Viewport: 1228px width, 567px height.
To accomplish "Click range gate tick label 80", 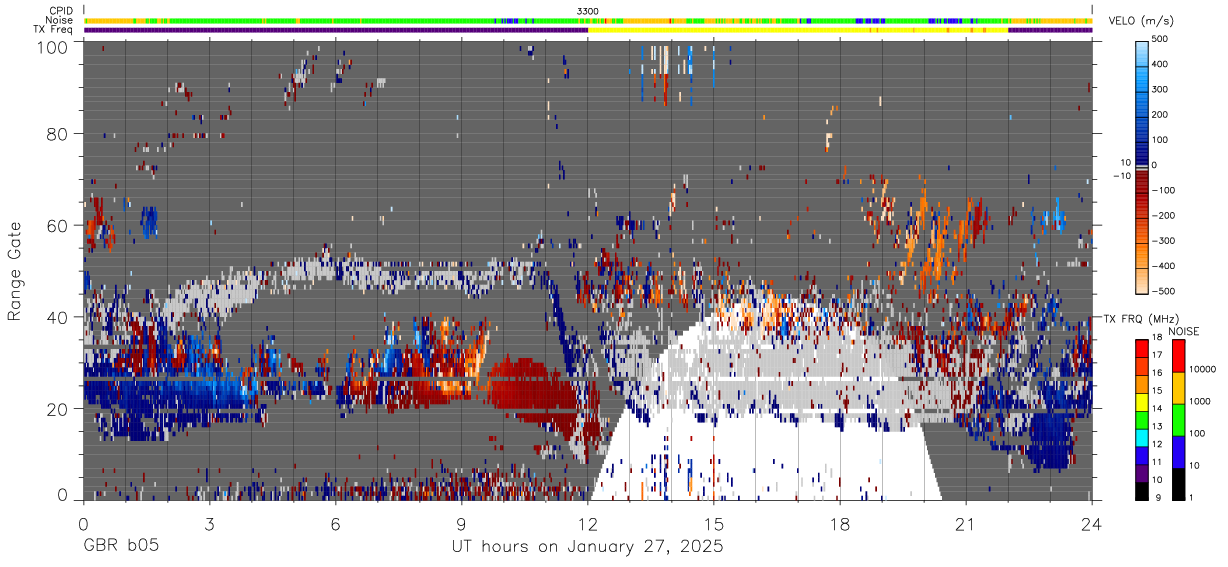I will pyautogui.click(x=57, y=134).
